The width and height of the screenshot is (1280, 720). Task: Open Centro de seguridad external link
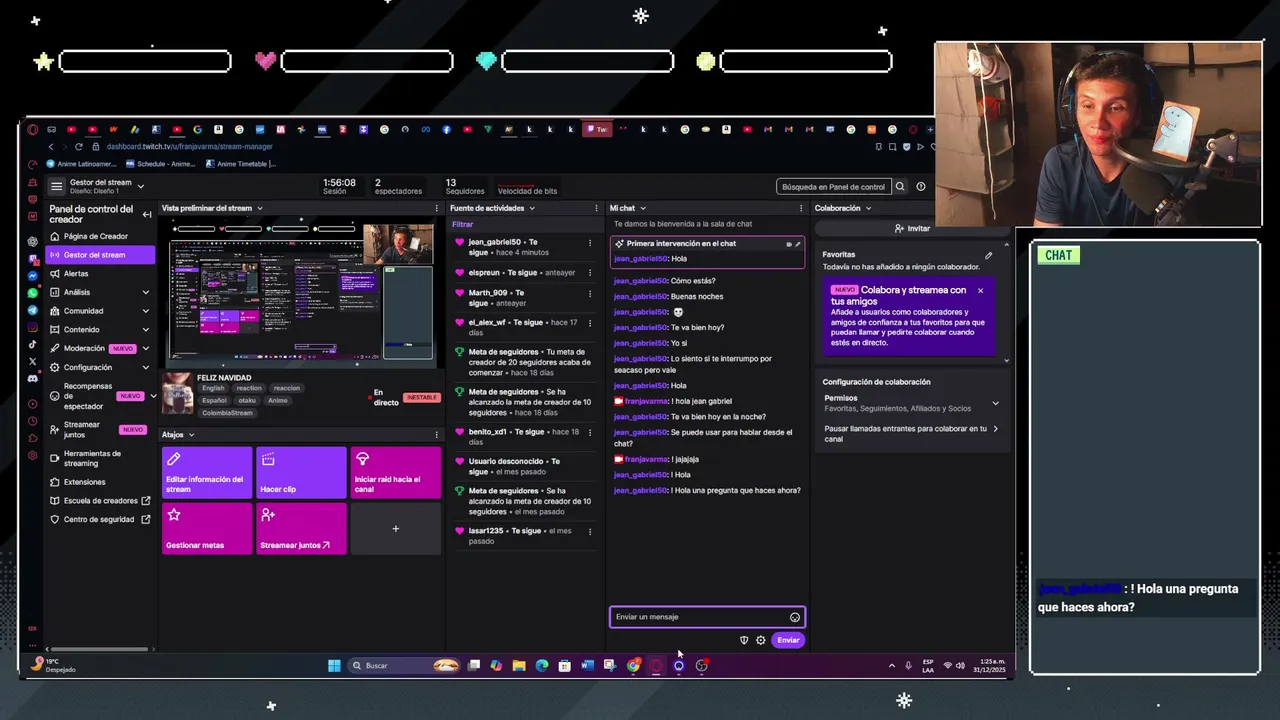99,519
